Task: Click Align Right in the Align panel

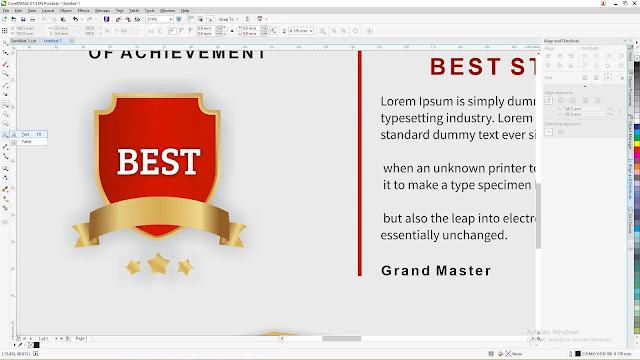Action: pos(571,56)
